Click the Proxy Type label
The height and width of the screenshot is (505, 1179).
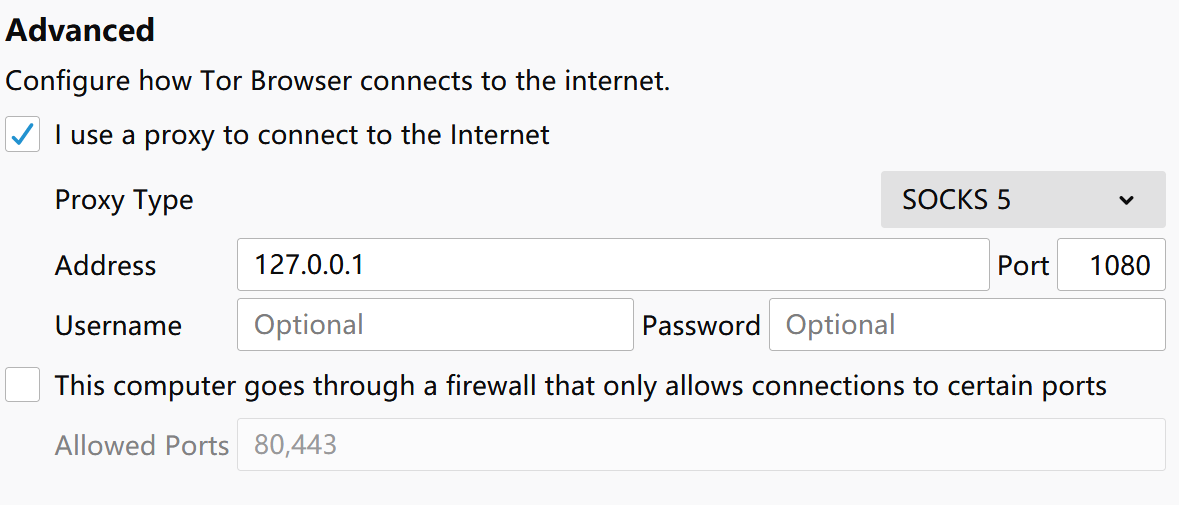(124, 201)
